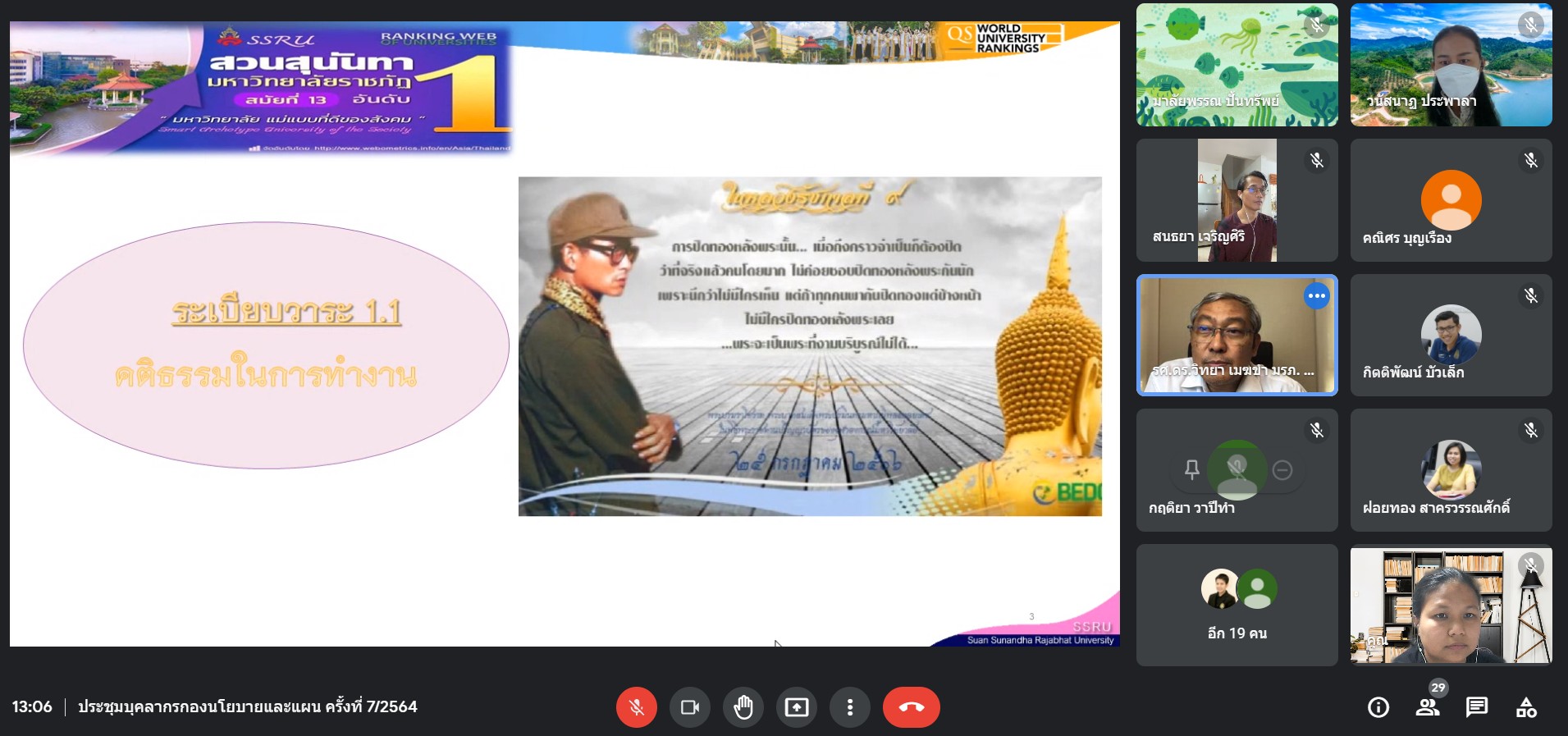Screen dimensions: 1568x736
Task: Click the meeting title ประชุมบุคลากรกองนโยบายและแผน
Action: (x=248, y=707)
